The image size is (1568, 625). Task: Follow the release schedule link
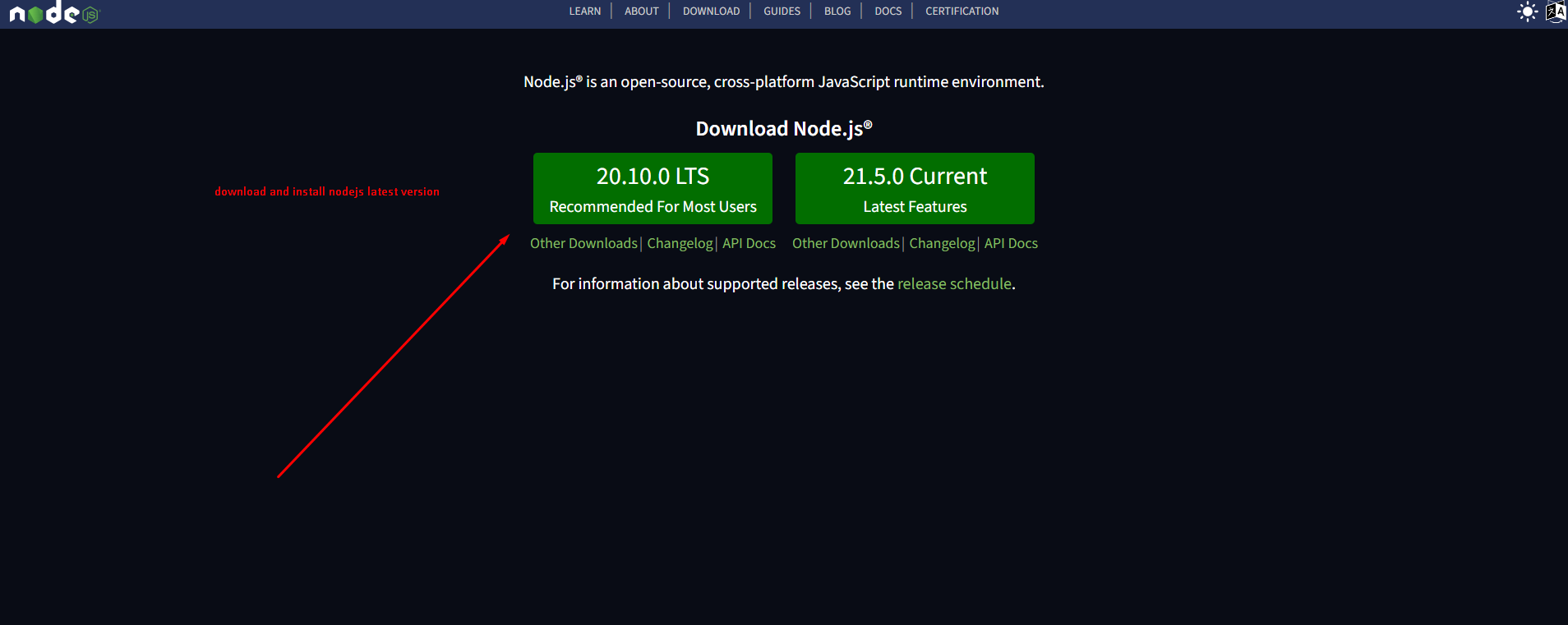[x=954, y=283]
